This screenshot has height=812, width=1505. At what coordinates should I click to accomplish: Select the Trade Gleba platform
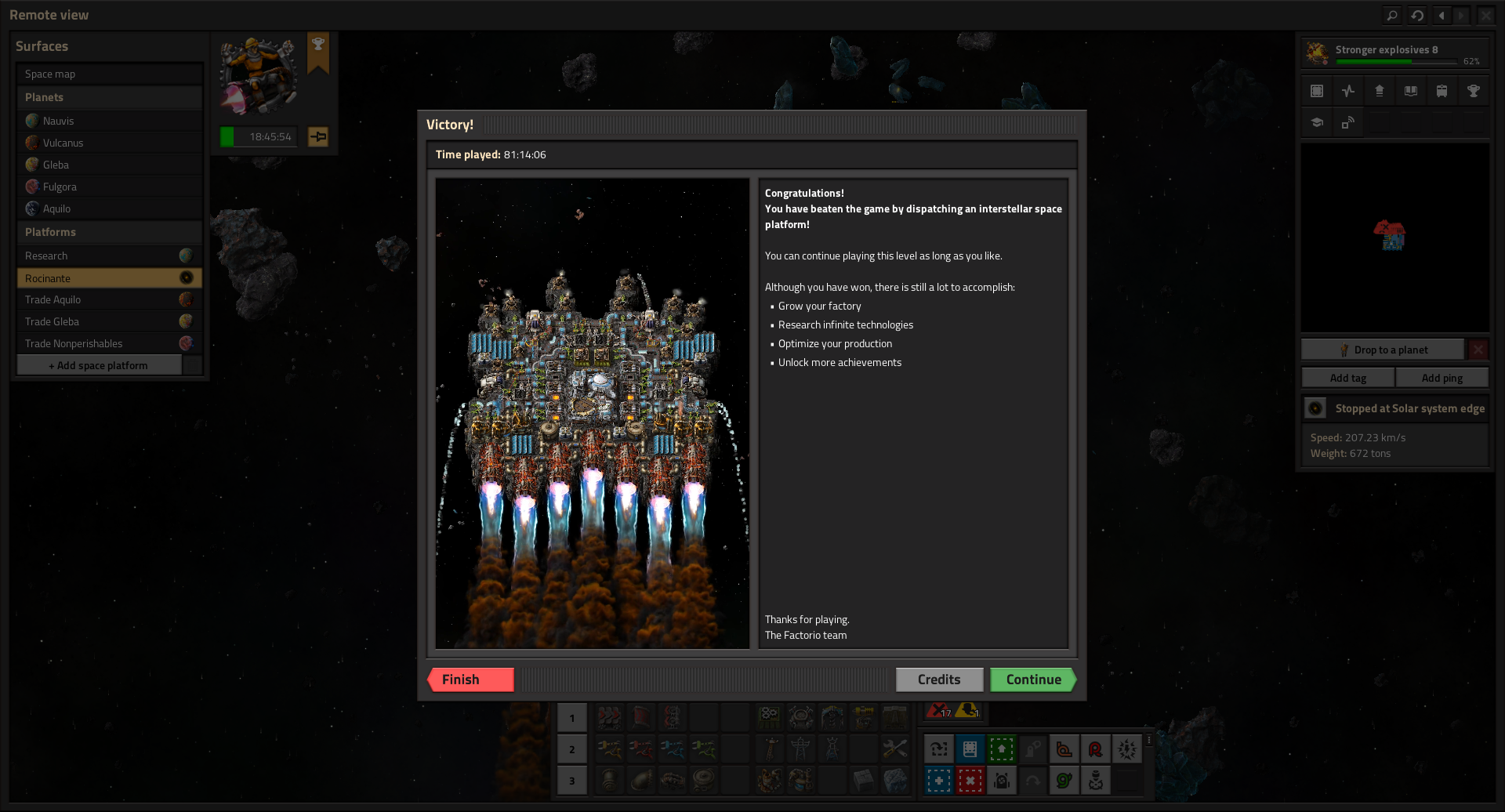[109, 321]
